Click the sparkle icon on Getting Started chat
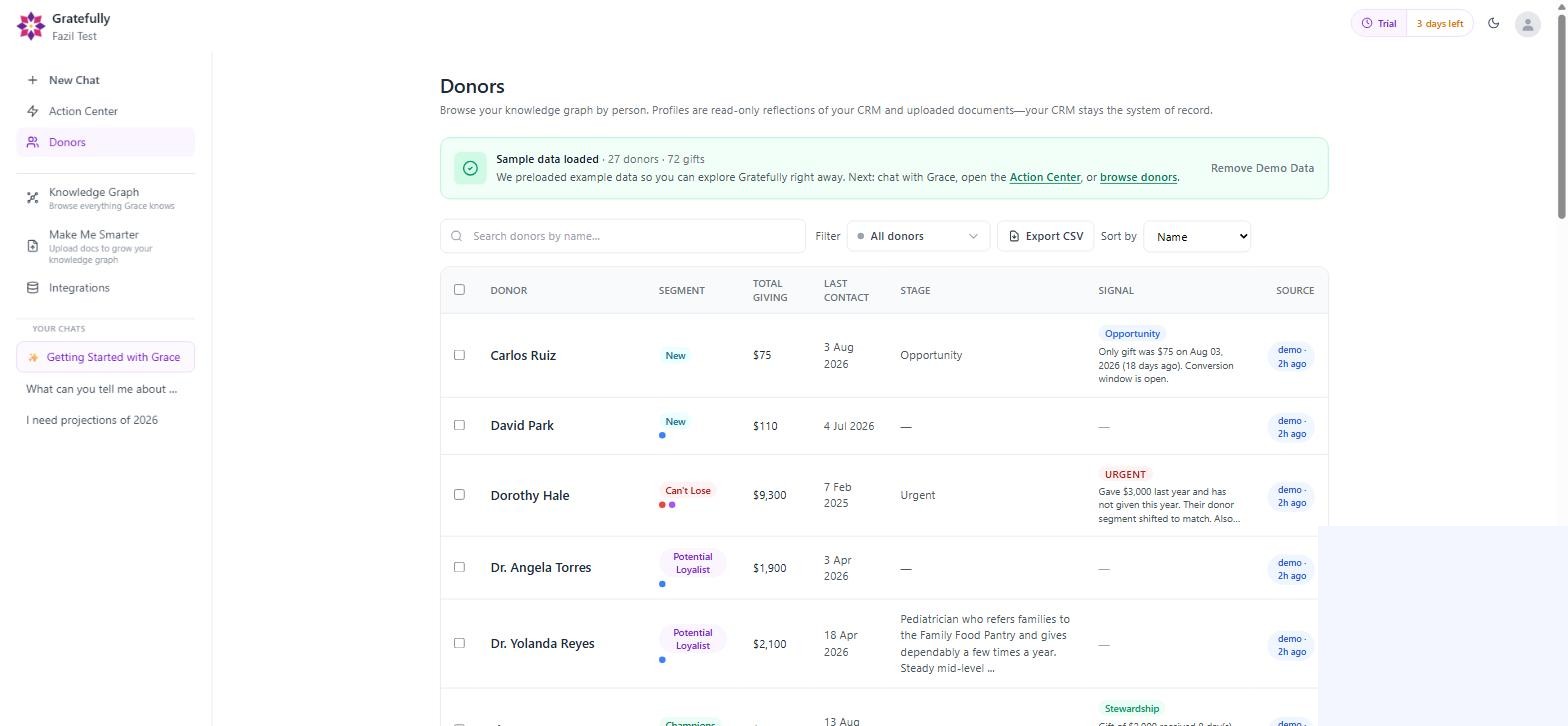This screenshot has height=726, width=1568. click(x=33, y=357)
